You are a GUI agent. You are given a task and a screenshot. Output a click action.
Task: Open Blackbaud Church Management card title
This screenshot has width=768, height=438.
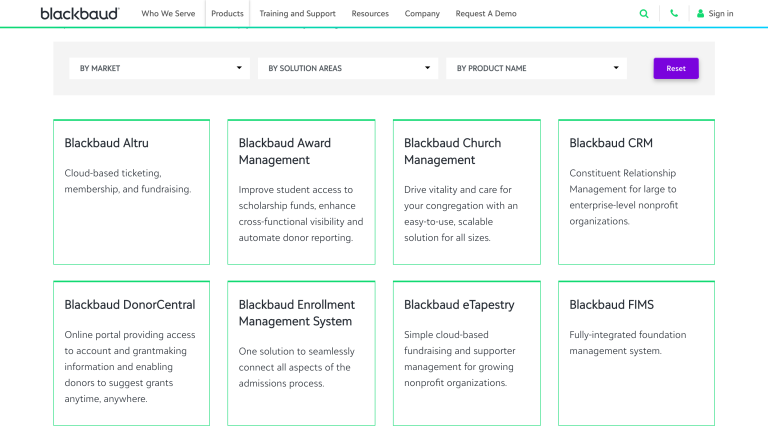pyautogui.click(x=453, y=151)
